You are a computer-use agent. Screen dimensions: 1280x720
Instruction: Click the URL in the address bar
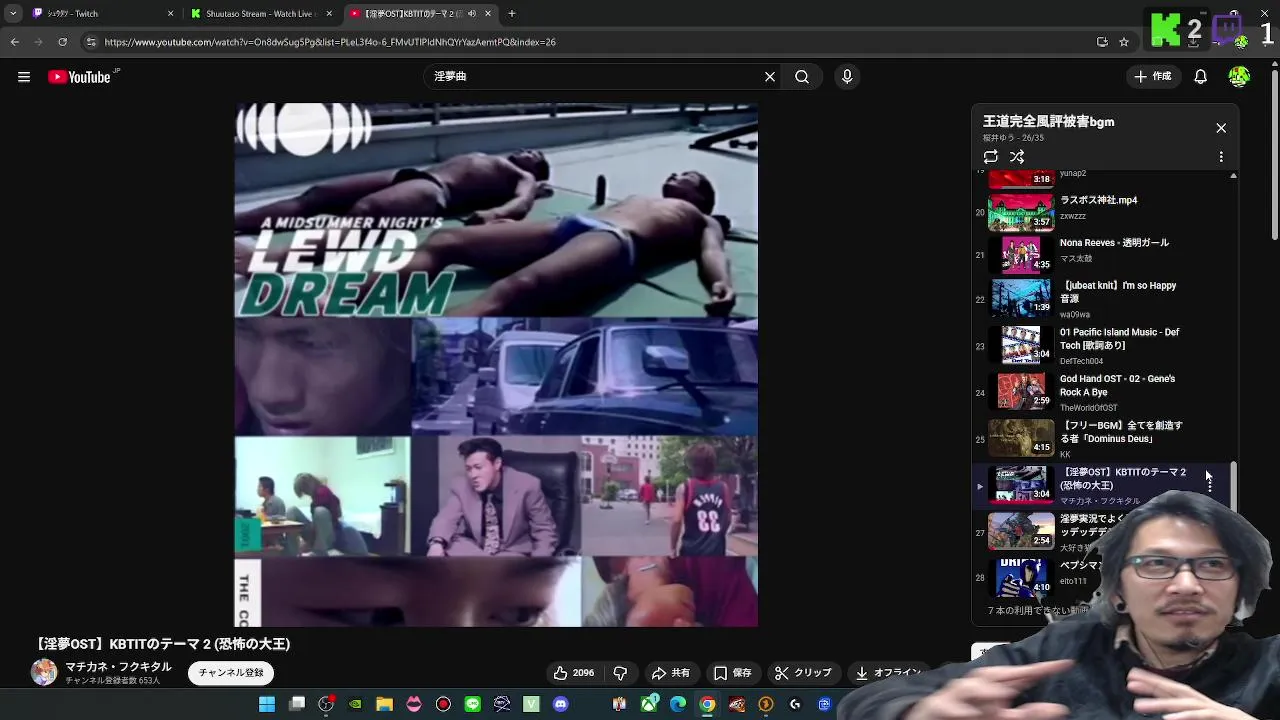[x=330, y=42]
